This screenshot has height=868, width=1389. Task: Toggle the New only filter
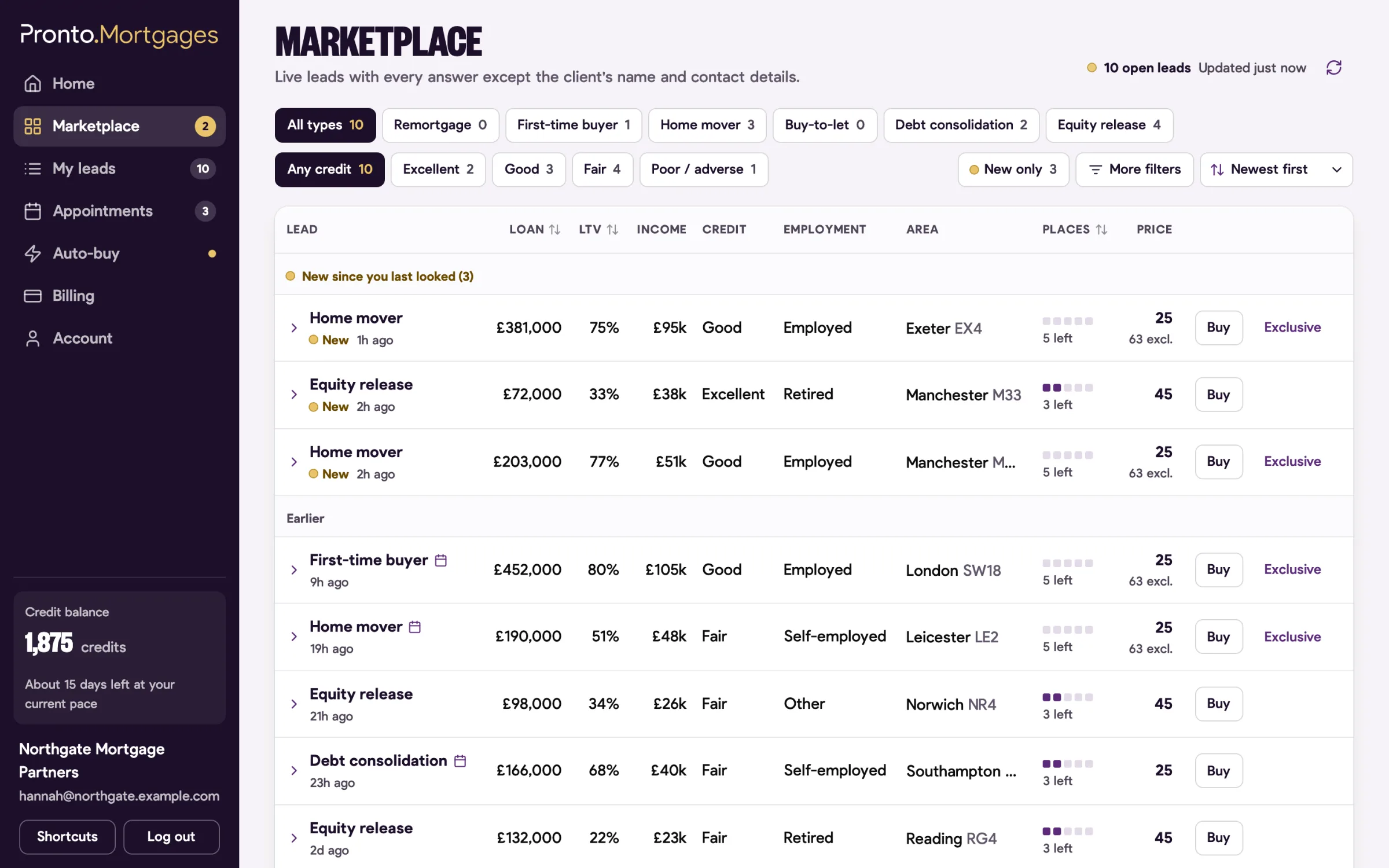click(x=1013, y=170)
